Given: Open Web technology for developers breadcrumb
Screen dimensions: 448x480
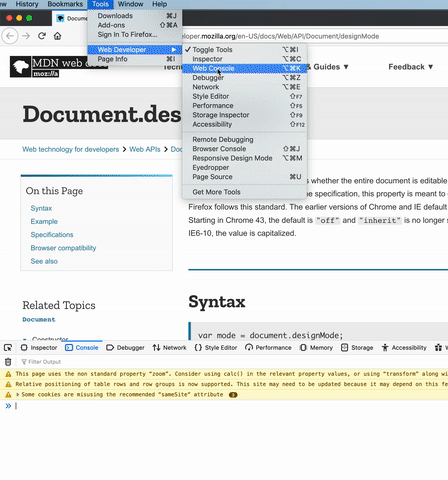Looking at the screenshot, I should click(70, 149).
